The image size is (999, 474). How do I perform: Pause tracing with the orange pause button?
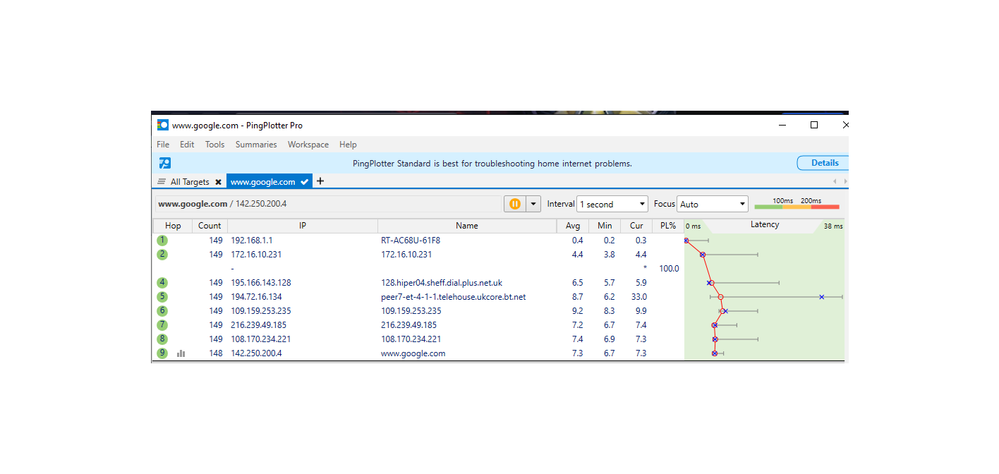click(515, 204)
